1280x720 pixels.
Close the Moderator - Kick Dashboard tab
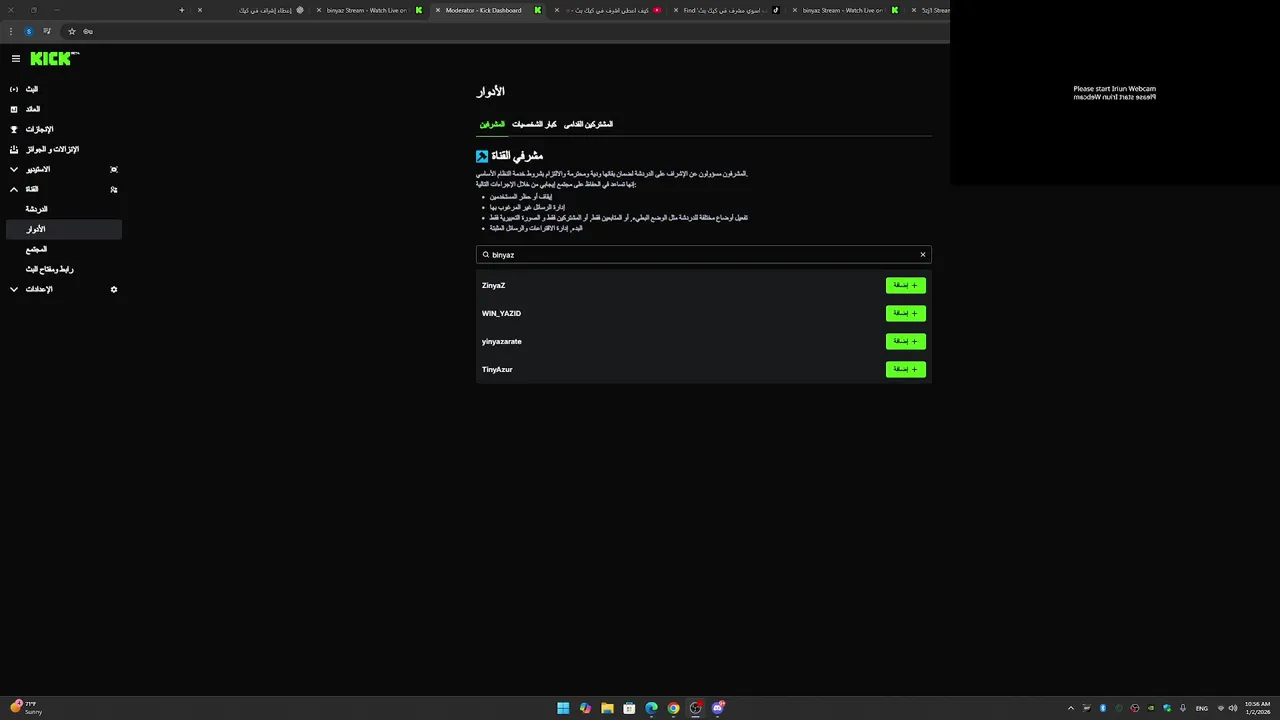click(438, 10)
